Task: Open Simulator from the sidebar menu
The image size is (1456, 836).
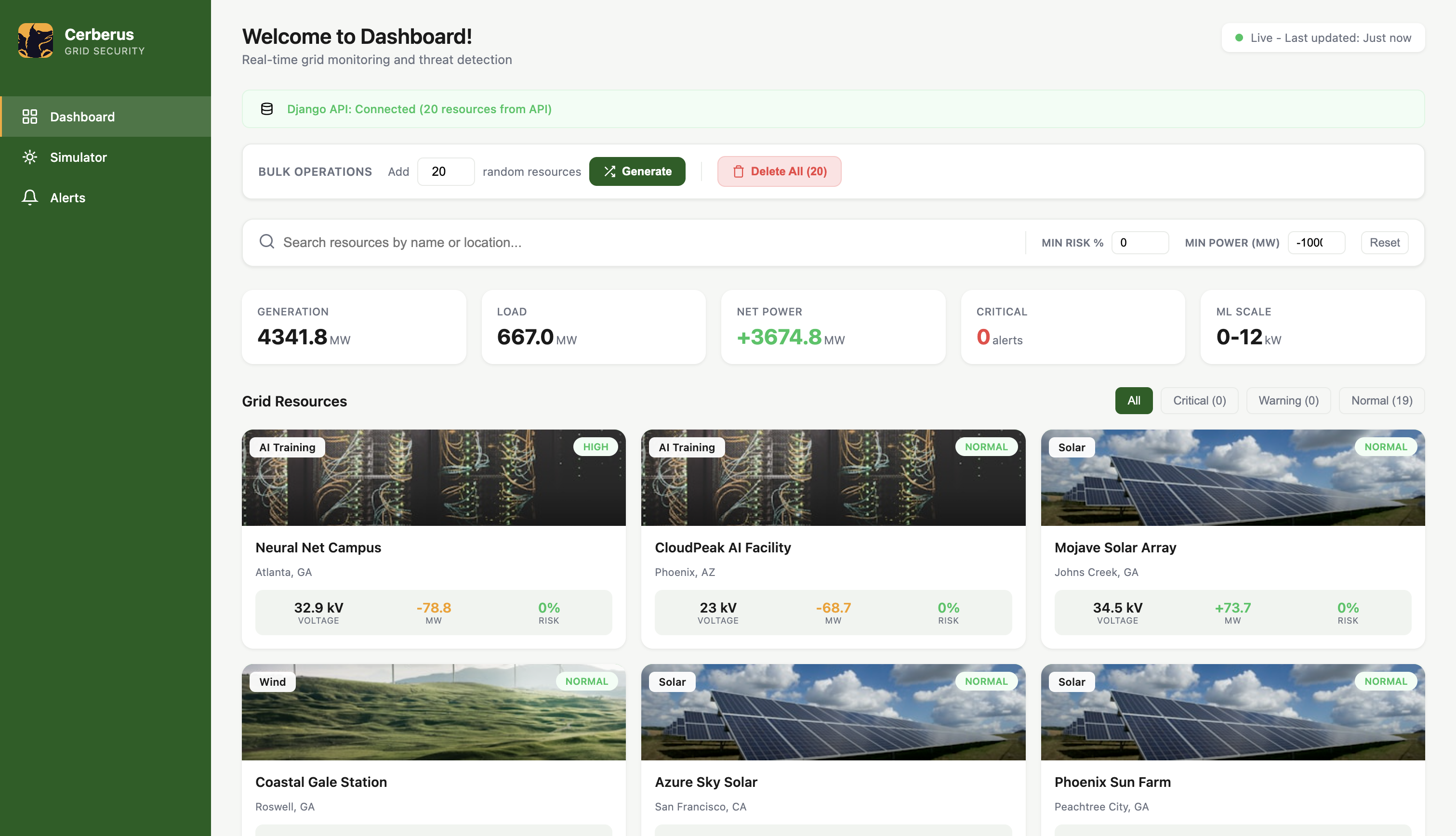Action: 78,157
